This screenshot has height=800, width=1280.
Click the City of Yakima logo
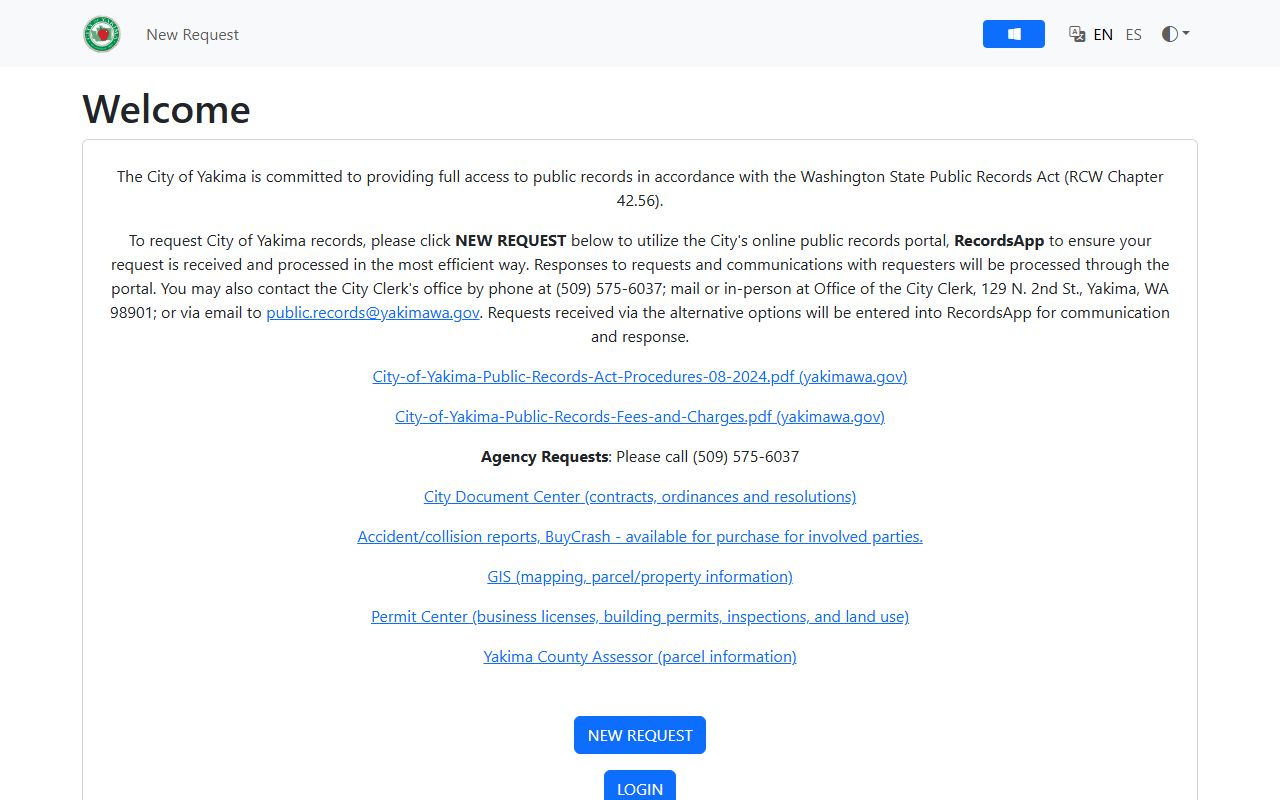[102, 34]
